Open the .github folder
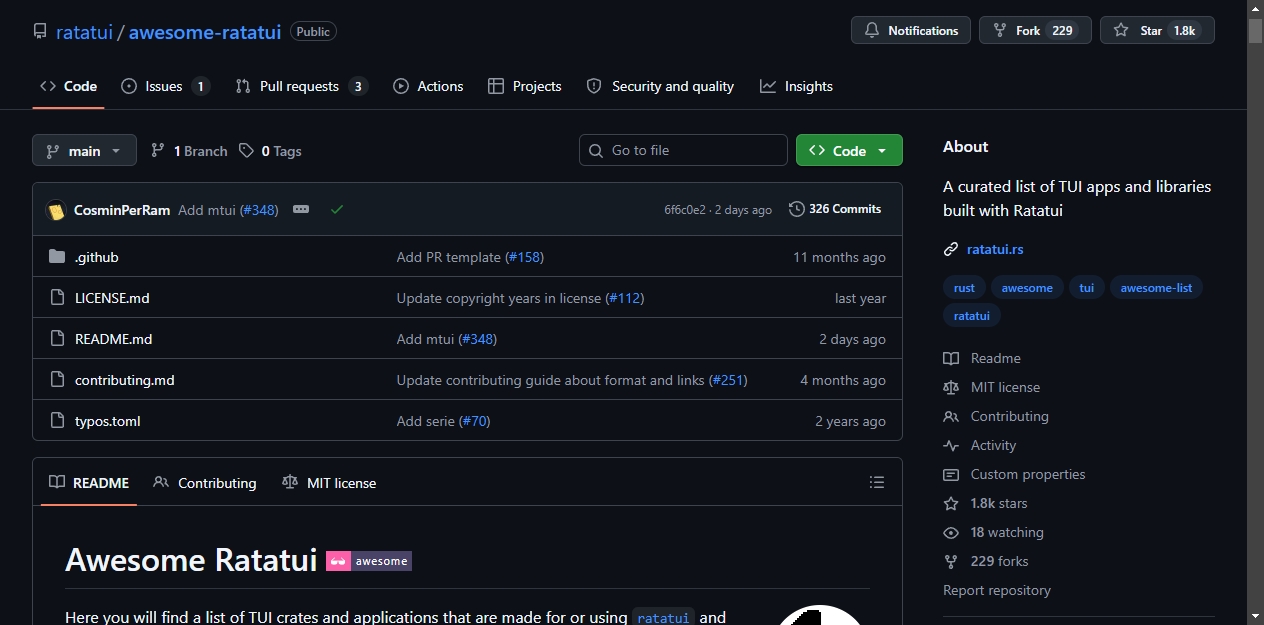Screen dimensions: 1264x625 [97, 257]
